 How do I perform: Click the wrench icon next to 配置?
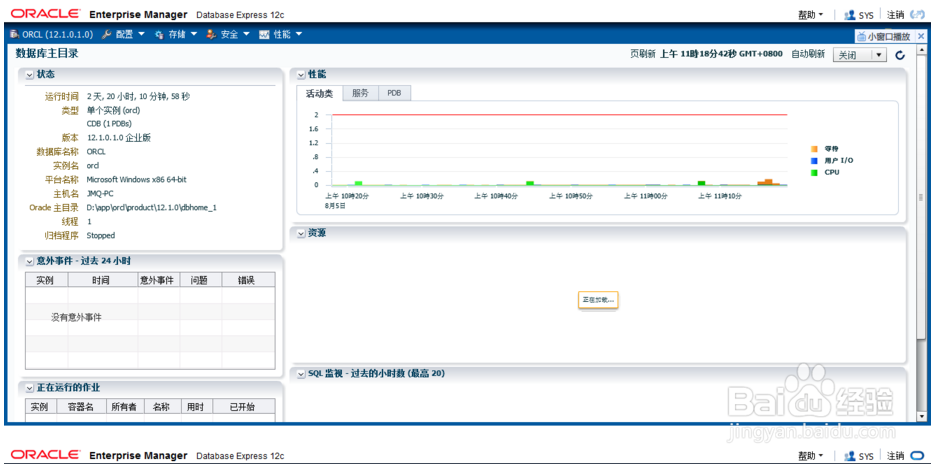(x=106, y=34)
